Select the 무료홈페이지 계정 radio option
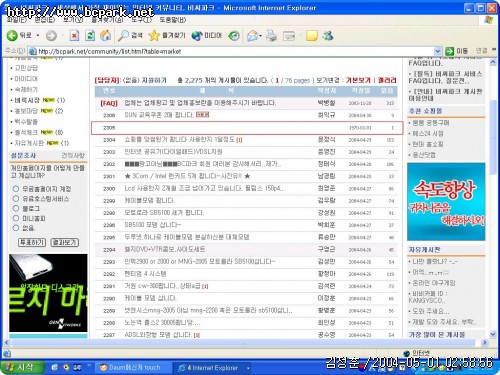Viewport: 500px width, 375px height. [x=16, y=189]
